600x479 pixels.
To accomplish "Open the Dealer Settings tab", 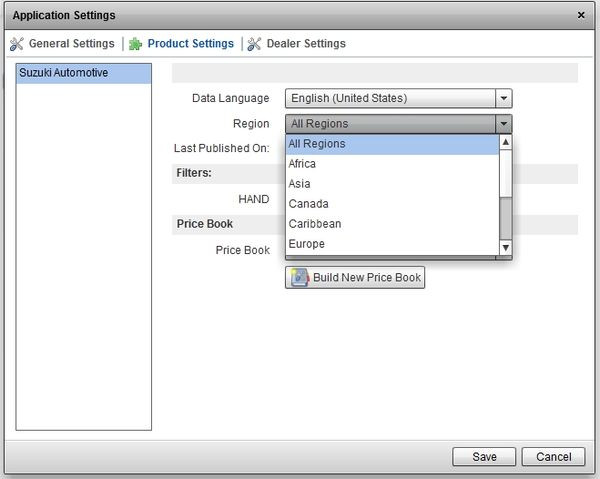I will [x=306, y=44].
